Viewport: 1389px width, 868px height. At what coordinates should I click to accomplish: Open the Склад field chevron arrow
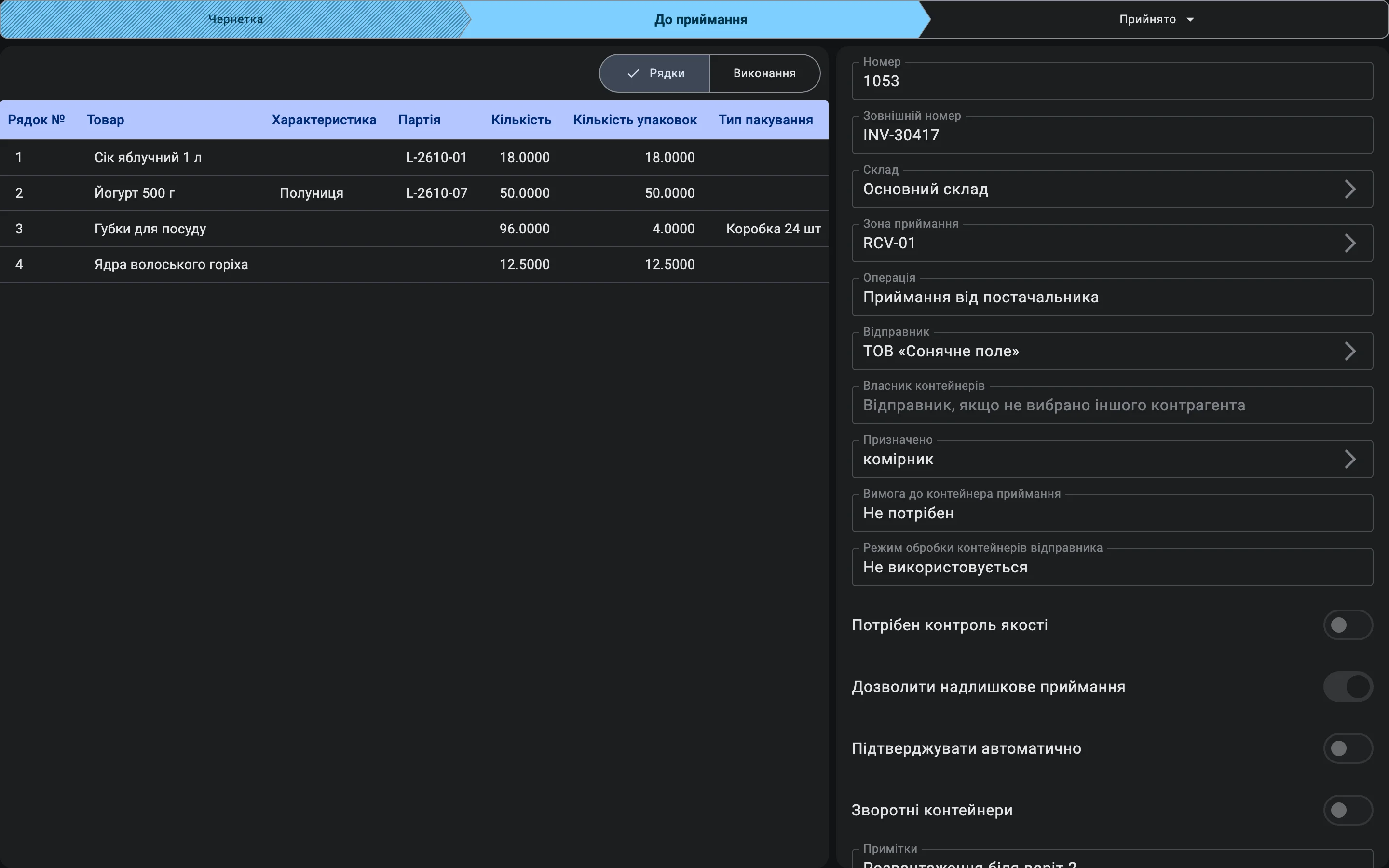(1350, 189)
